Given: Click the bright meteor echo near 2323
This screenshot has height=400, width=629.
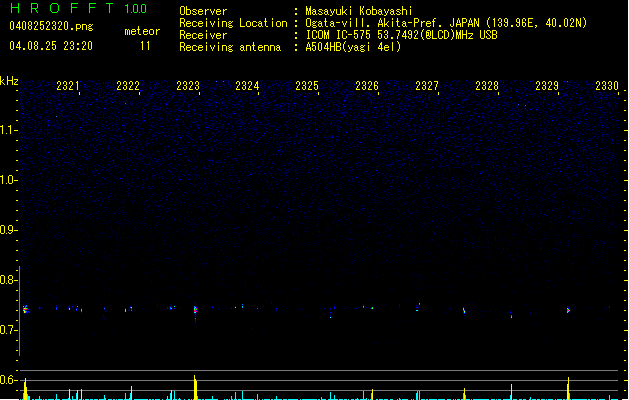Looking at the screenshot, I should [x=195, y=310].
